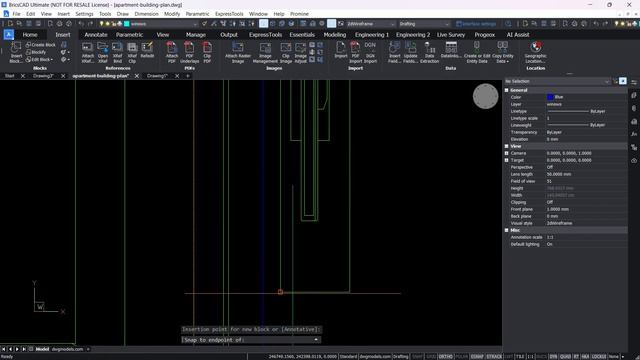Collapse the Misc properties section
This screenshot has width=640, height=360.
click(x=507, y=230)
